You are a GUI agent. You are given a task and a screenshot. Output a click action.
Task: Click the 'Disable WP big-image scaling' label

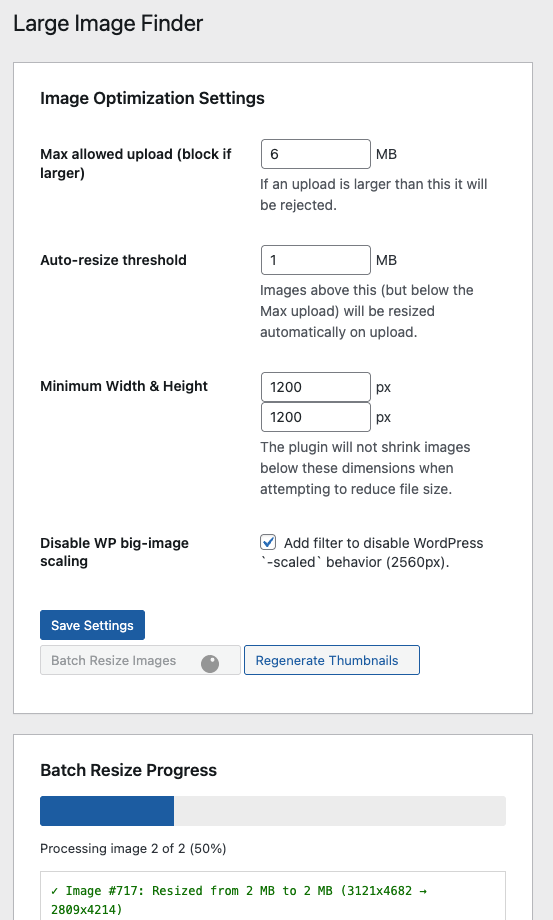click(x=114, y=552)
